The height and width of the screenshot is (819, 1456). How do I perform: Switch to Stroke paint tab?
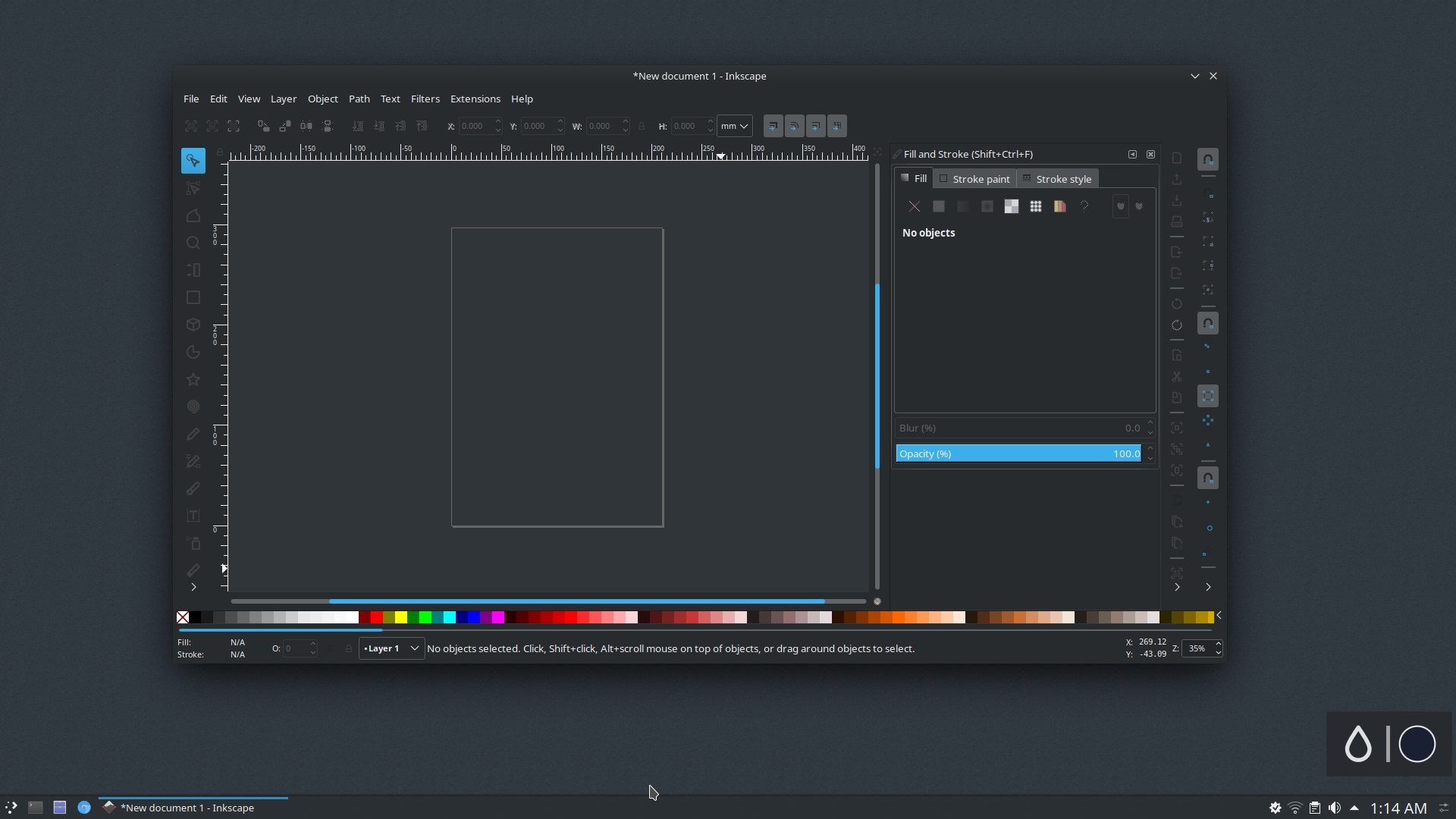point(974,179)
